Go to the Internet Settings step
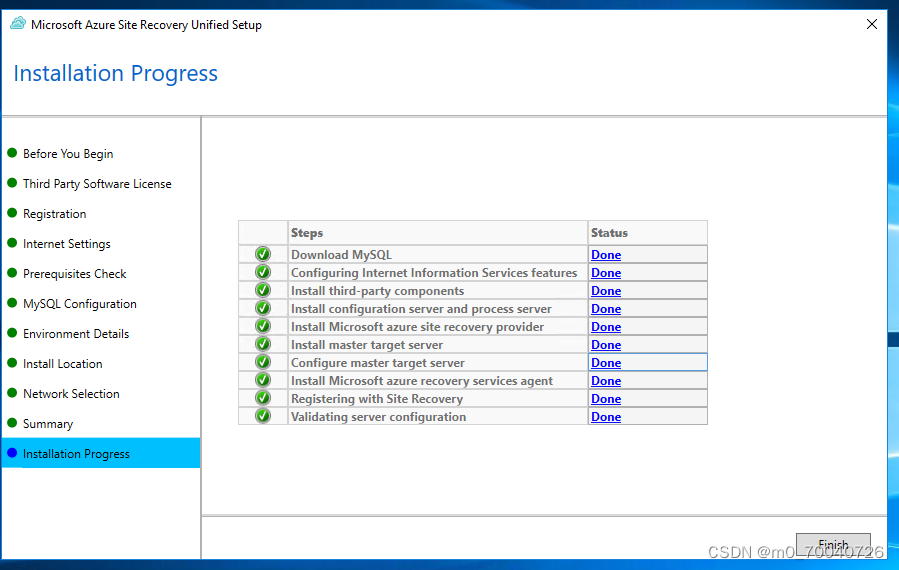 [67, 244]
